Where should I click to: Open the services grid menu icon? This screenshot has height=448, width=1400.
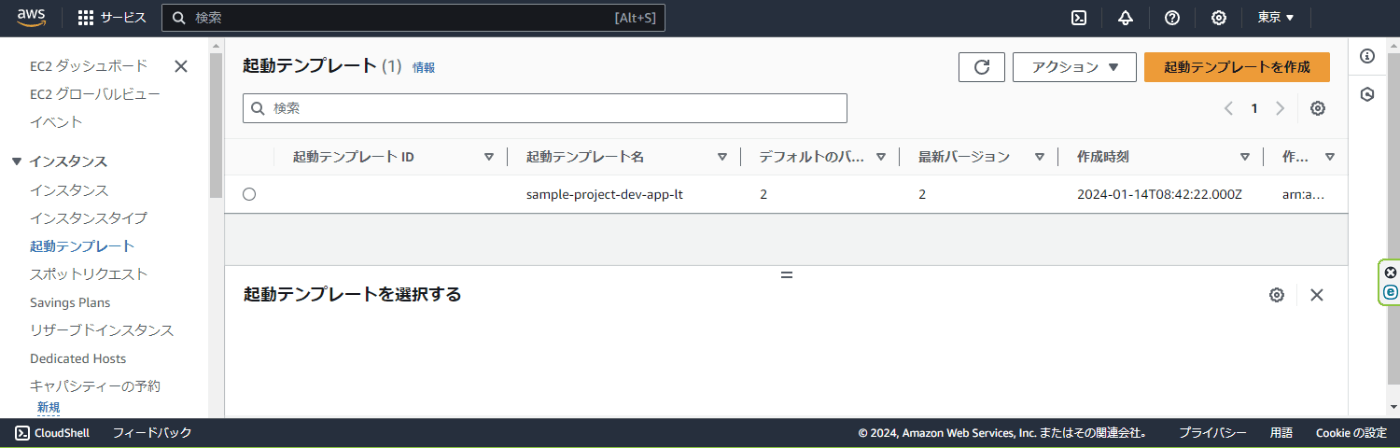click(86, 18)
